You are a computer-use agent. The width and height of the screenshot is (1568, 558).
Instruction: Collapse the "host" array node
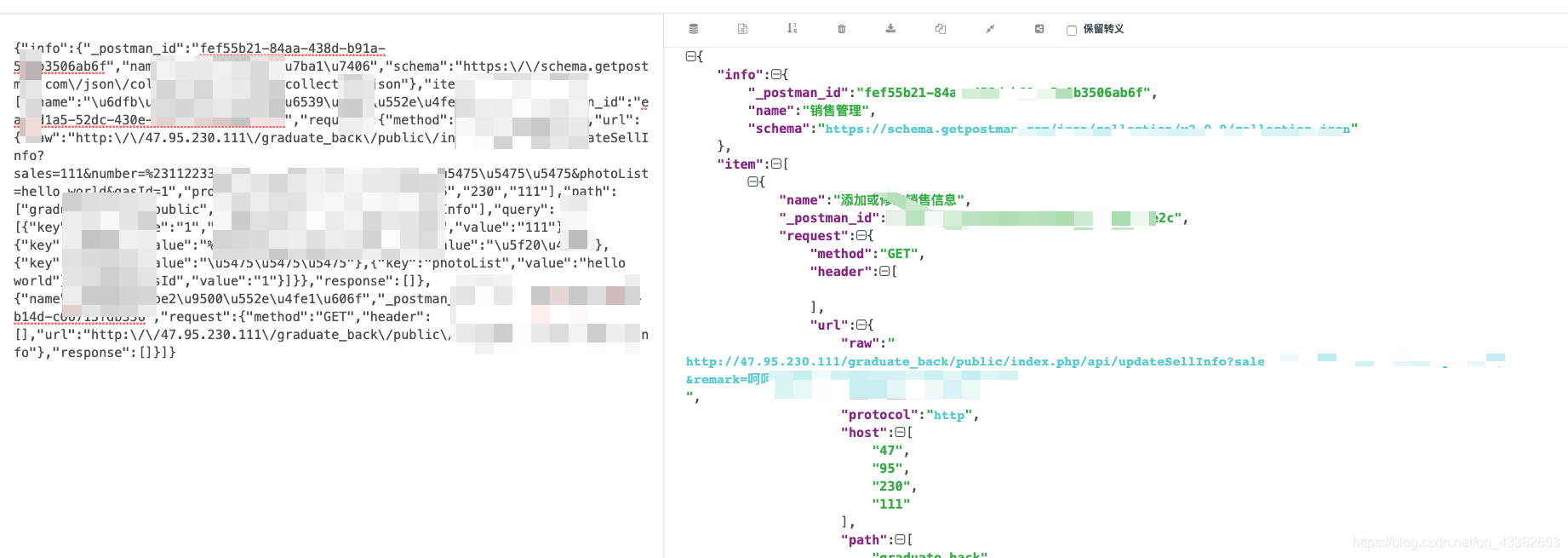pos(900,433)
